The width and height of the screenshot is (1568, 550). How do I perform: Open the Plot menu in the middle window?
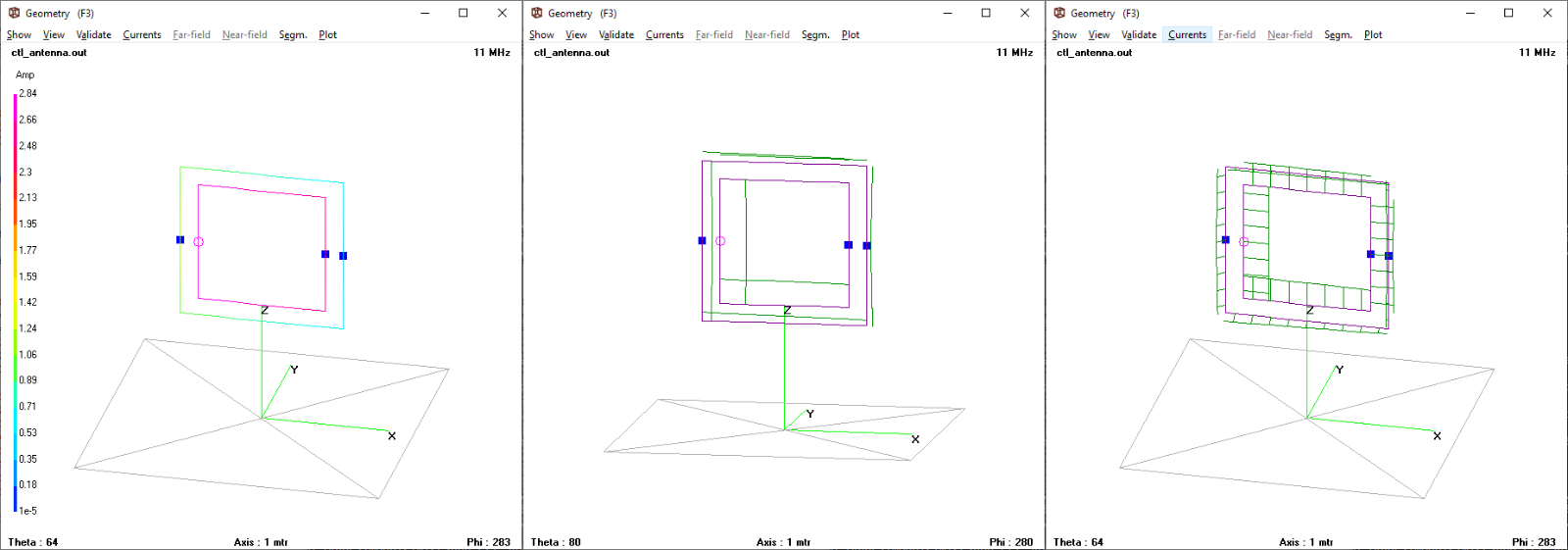click(850, 34)
